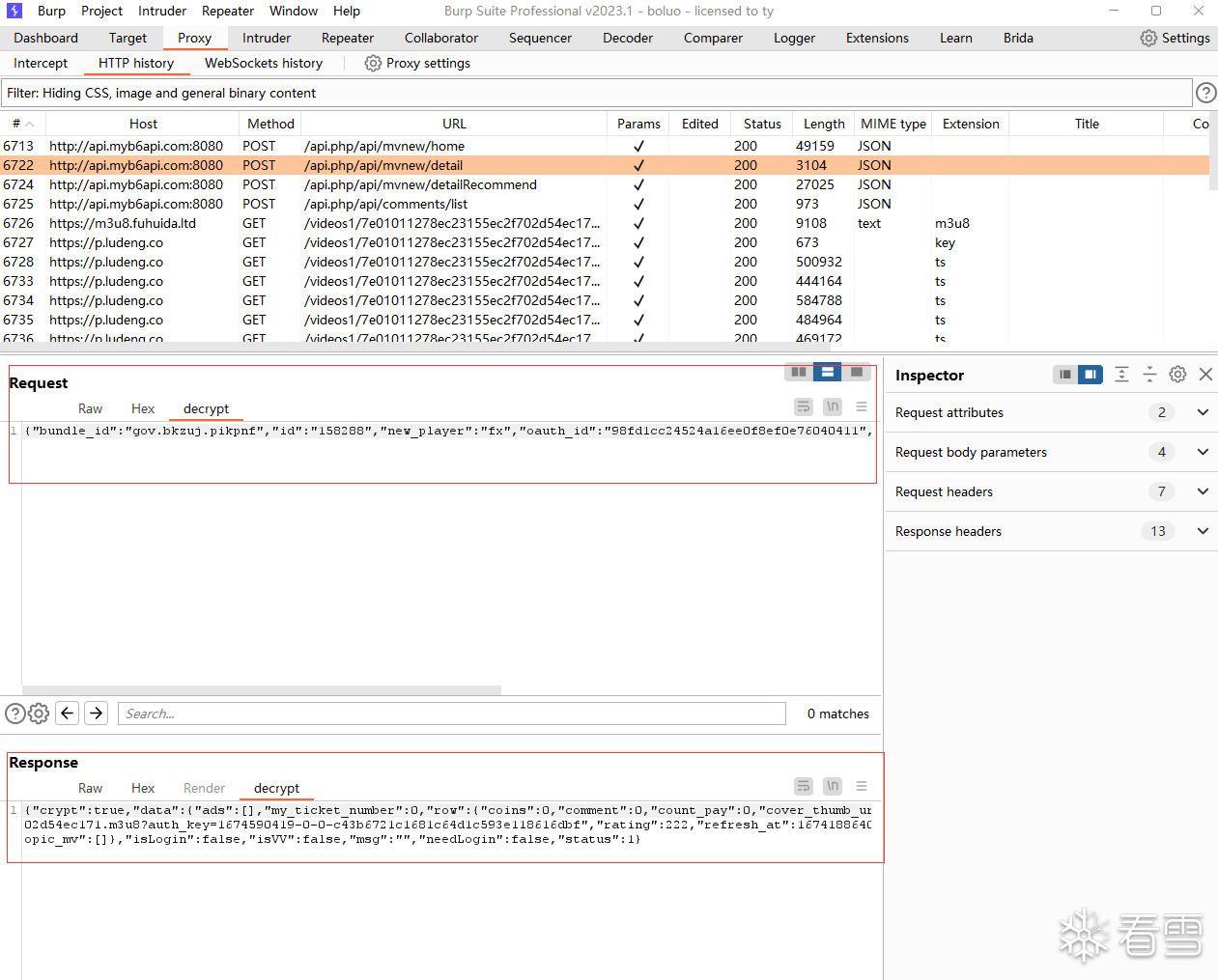This screenshot has height=980, width=1218.
Task: Sort history by Length column header
Action: point(824,124)
